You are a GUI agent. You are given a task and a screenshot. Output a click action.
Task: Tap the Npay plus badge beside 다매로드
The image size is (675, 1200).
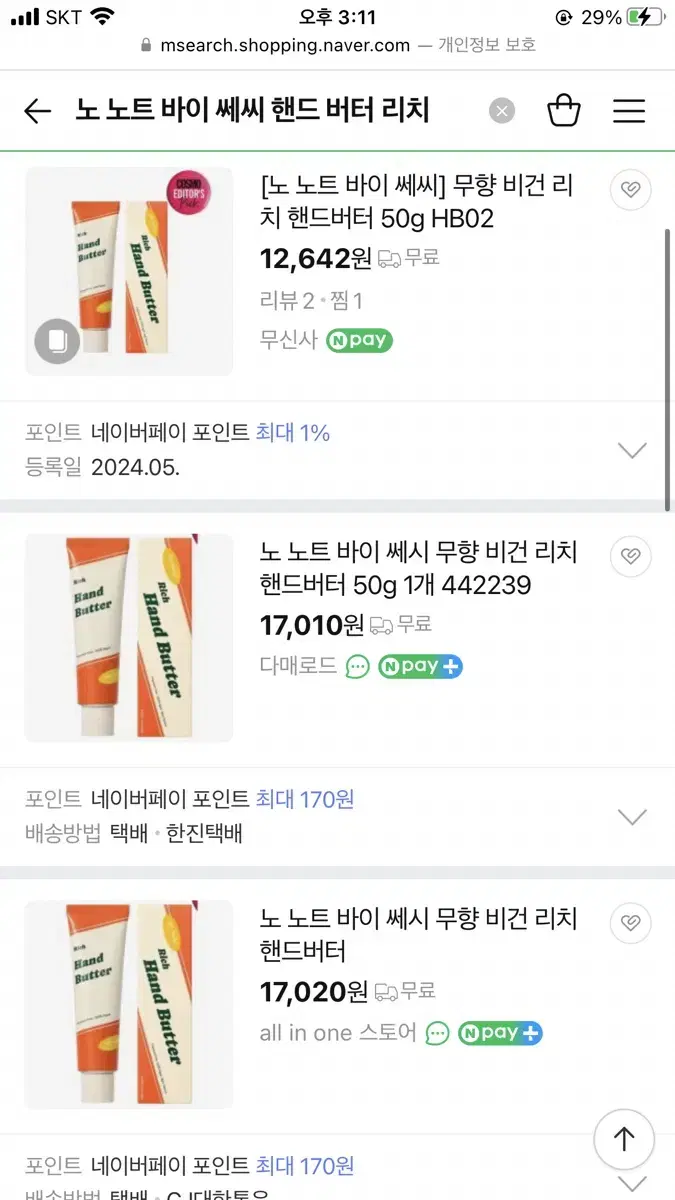(x=420, y=667)
